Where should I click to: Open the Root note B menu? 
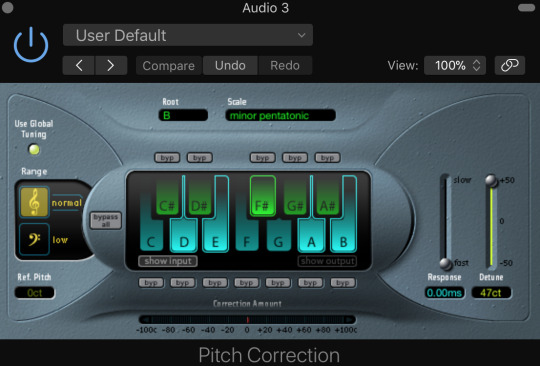click(x=183, y=115)
